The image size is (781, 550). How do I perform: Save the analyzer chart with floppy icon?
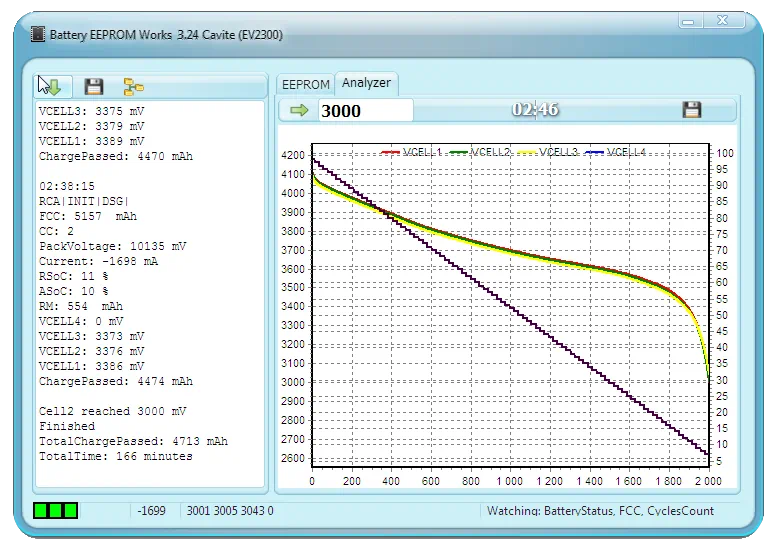[691, 110]
